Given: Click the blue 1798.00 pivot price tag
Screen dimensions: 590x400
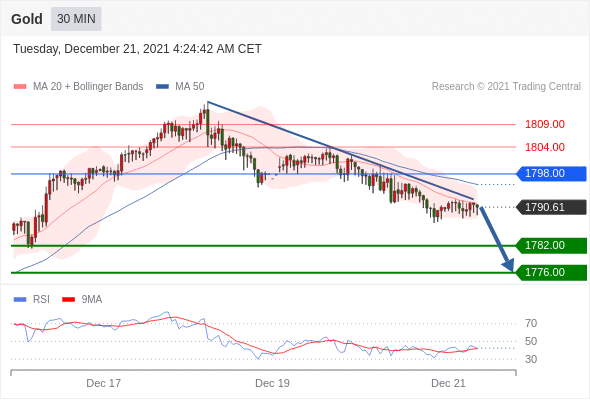Looking at the screenshot, I should 551,173.
